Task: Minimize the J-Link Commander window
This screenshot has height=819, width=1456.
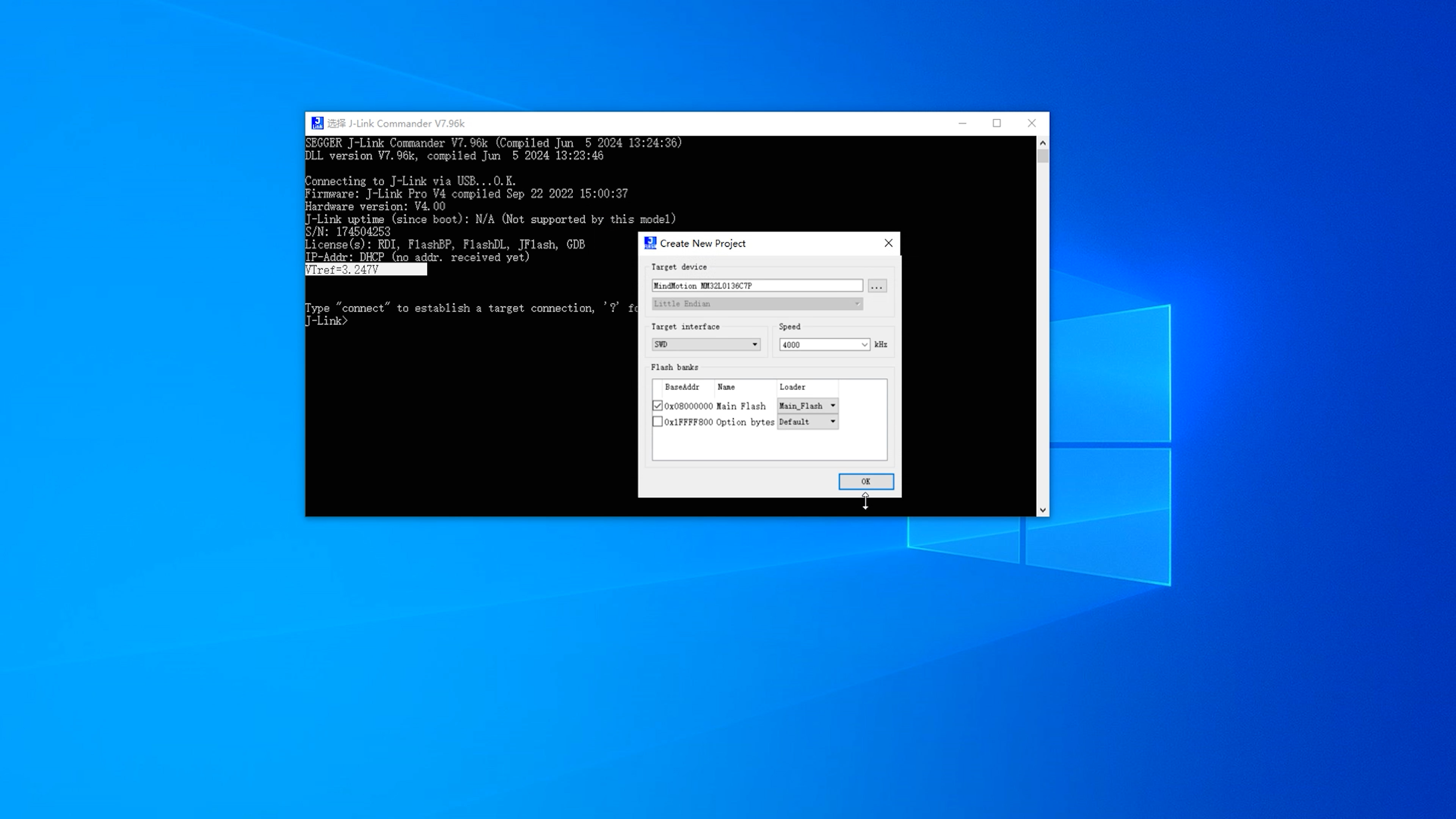Action: [x=962, y=123]
